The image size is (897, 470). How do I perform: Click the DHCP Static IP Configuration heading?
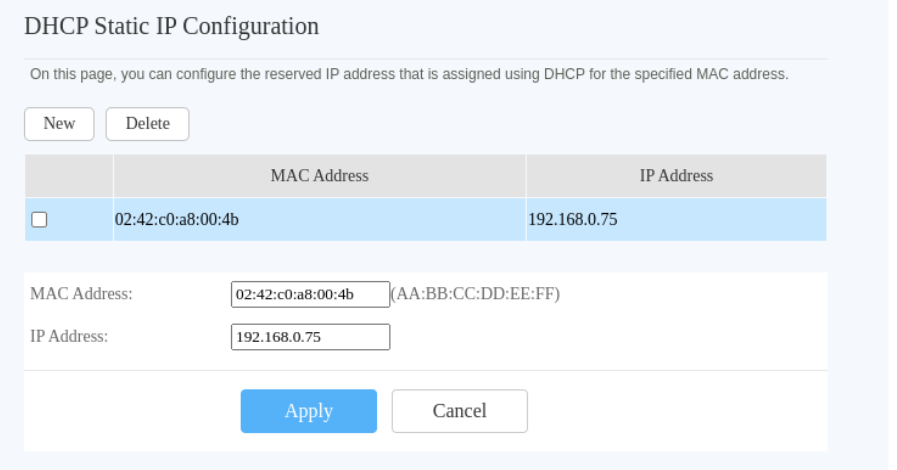(172, 27)
